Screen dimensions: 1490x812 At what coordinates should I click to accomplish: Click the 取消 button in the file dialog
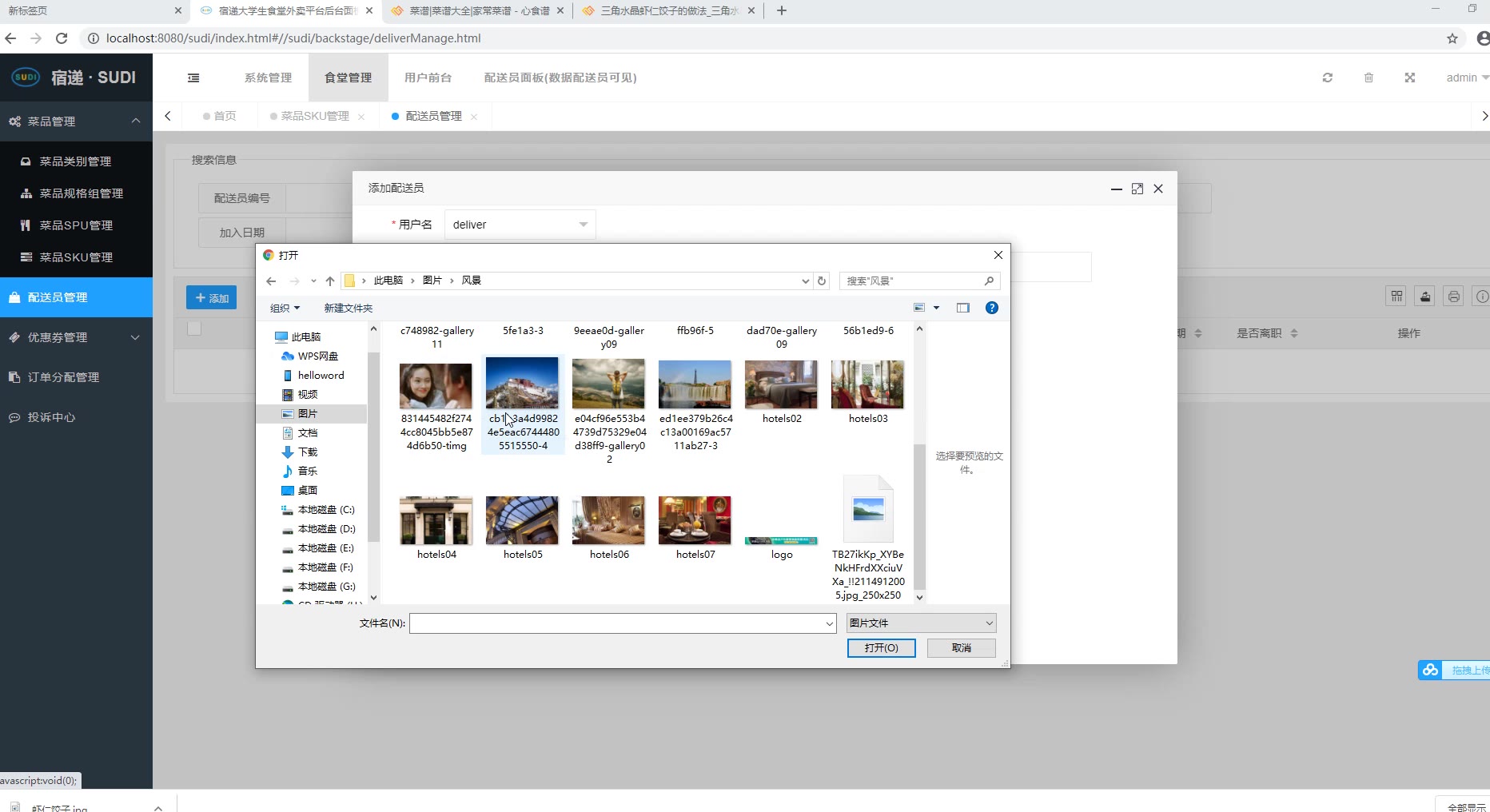pos(961,647)
